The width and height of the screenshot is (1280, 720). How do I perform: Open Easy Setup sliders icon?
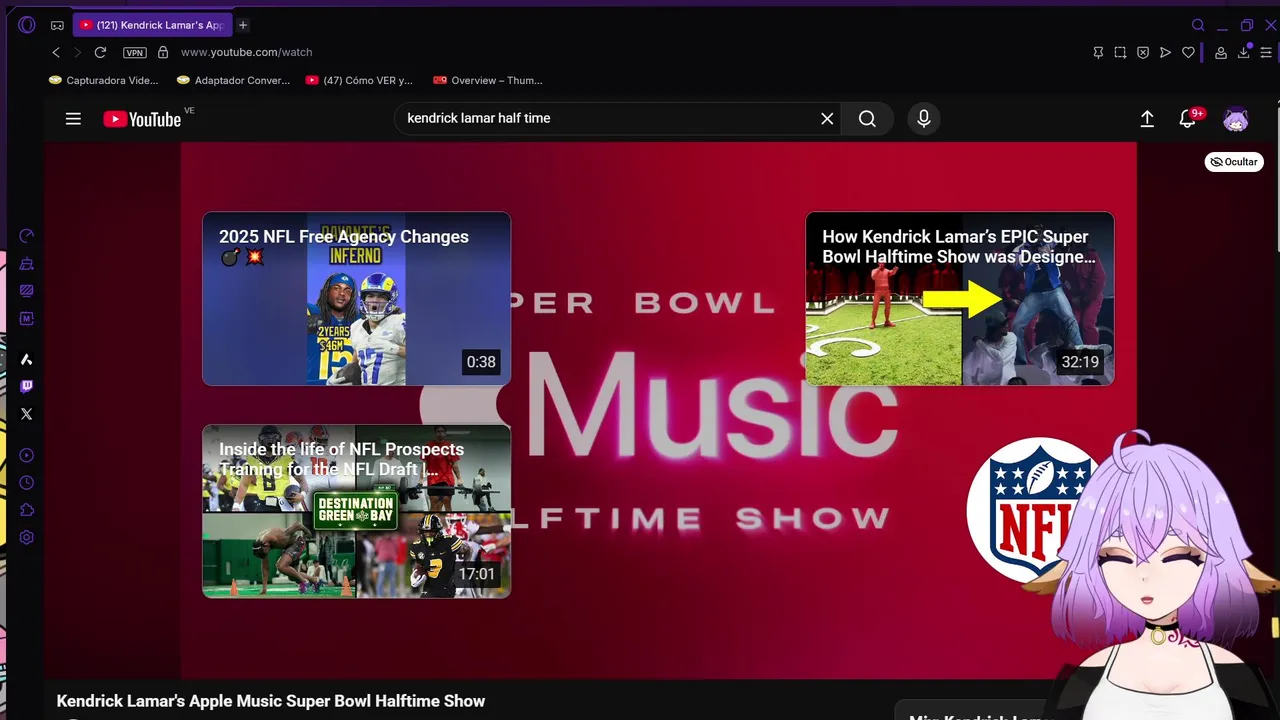pyautogui.click(x=1266, y=52)
